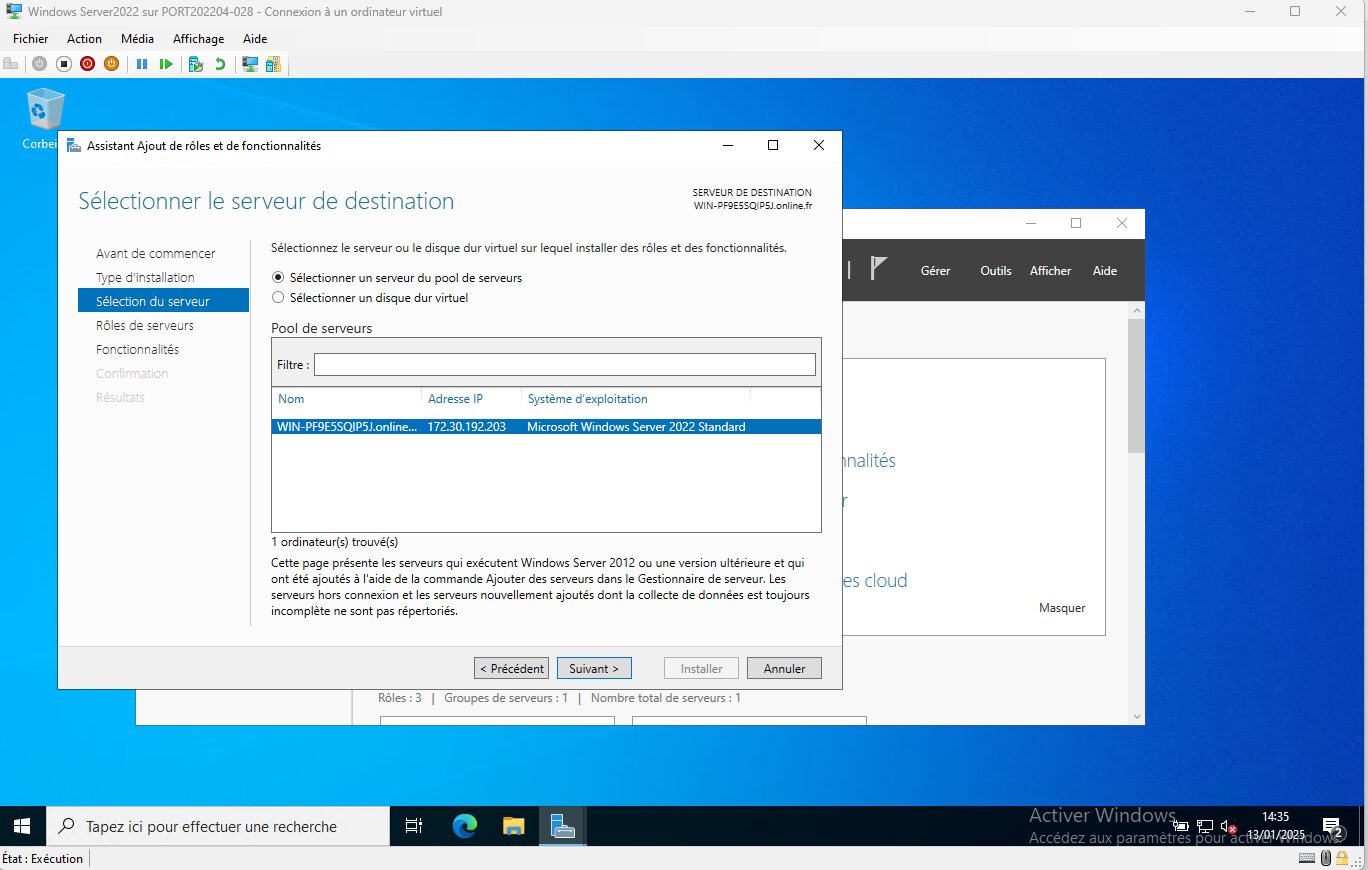The width and height of the screenshot is (1368, 870).
Task: Click the Server Manager vertical scrollbar
Action: (x=1136, y=385)
